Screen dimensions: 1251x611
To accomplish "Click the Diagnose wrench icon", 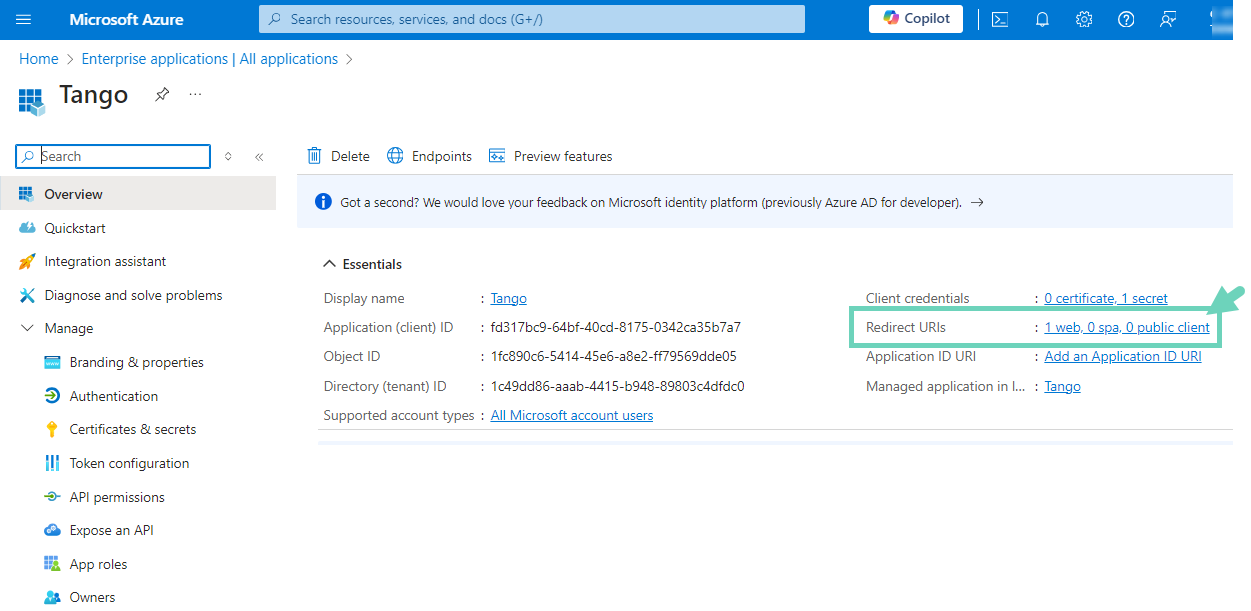I will tap(27, 295).
